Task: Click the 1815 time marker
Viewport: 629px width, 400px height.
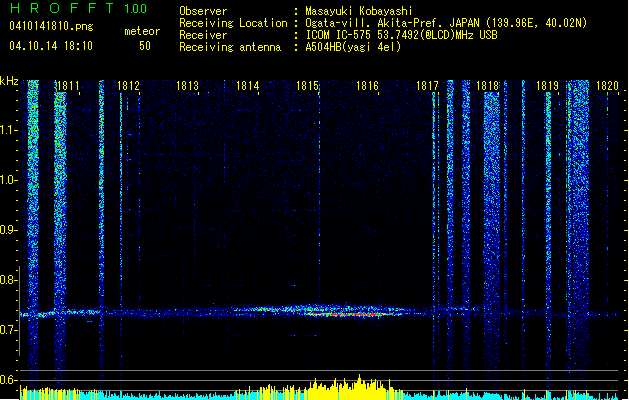Action: 308,86
